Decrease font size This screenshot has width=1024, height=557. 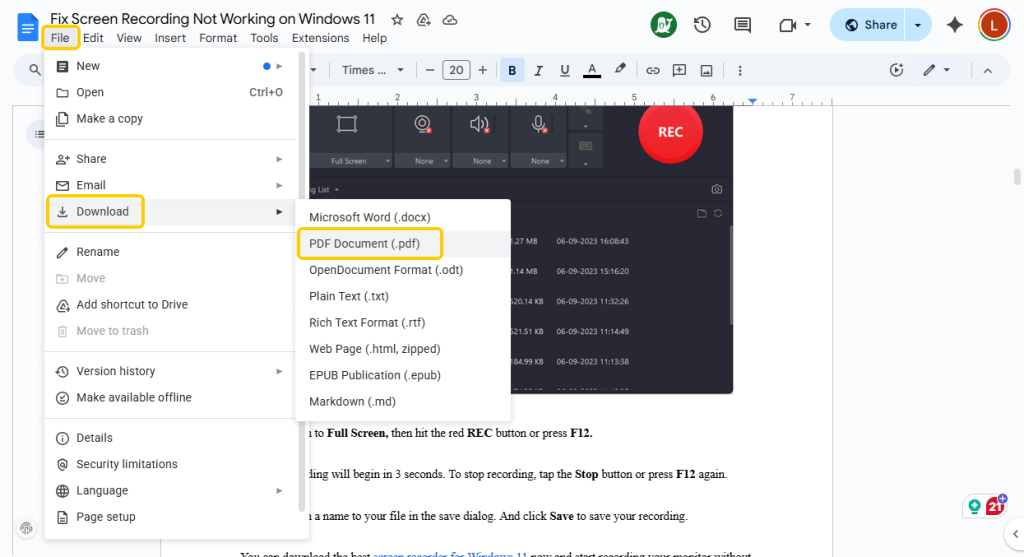click(x=430, y=70)
